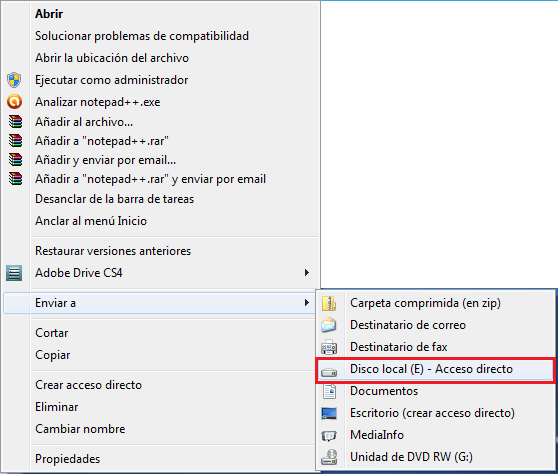Click the DVD drive icon for Unidad de DVD RW
Screen dimensions: 558x474
coord(329,457)
